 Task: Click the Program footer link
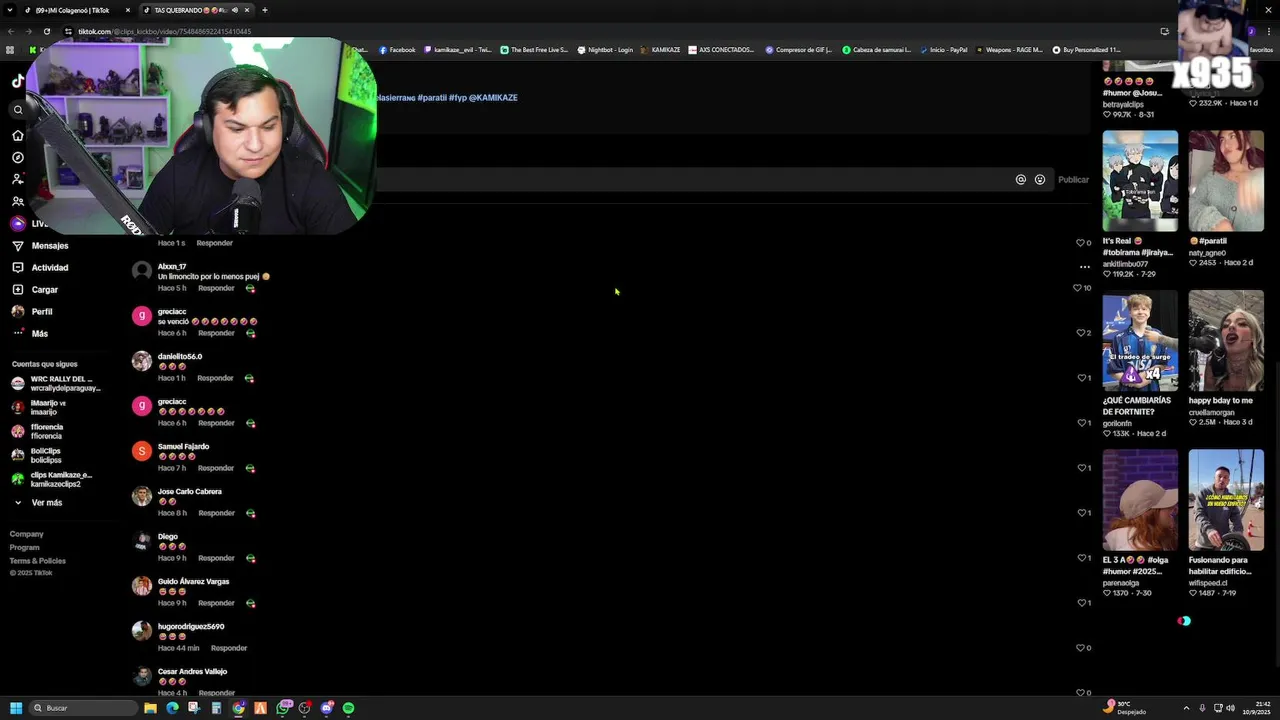point(25,547)
